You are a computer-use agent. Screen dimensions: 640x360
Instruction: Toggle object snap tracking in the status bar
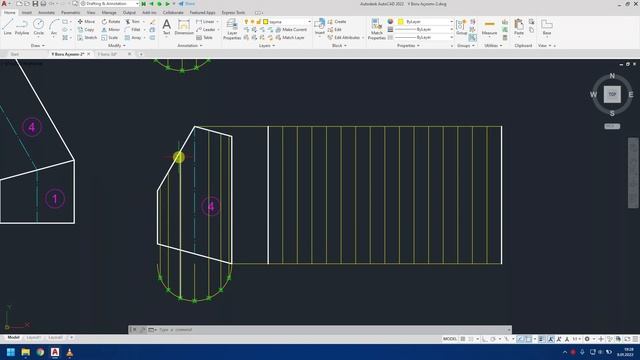click(x=520, y=339)
